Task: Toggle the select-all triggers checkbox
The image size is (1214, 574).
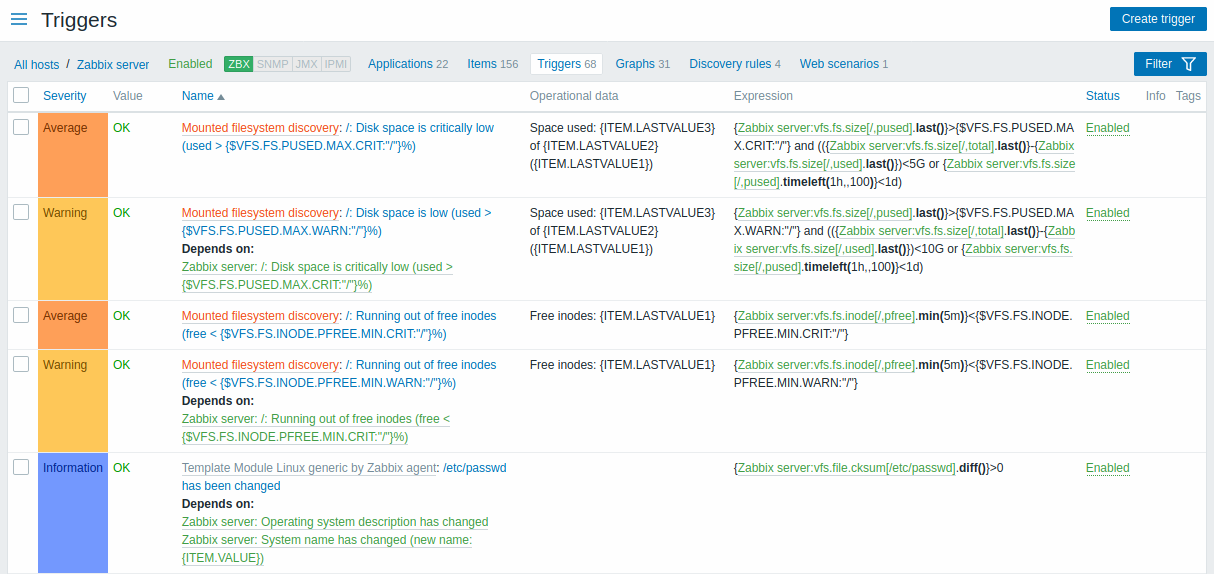Action: click(x=21, y=96)
